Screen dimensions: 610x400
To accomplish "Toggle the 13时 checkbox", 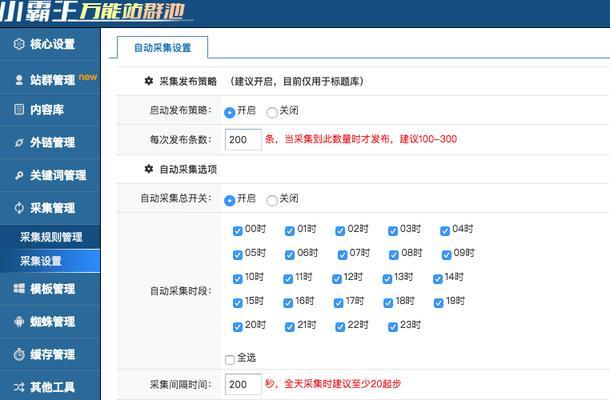I will pyautogui.click(x=387, y=279).
